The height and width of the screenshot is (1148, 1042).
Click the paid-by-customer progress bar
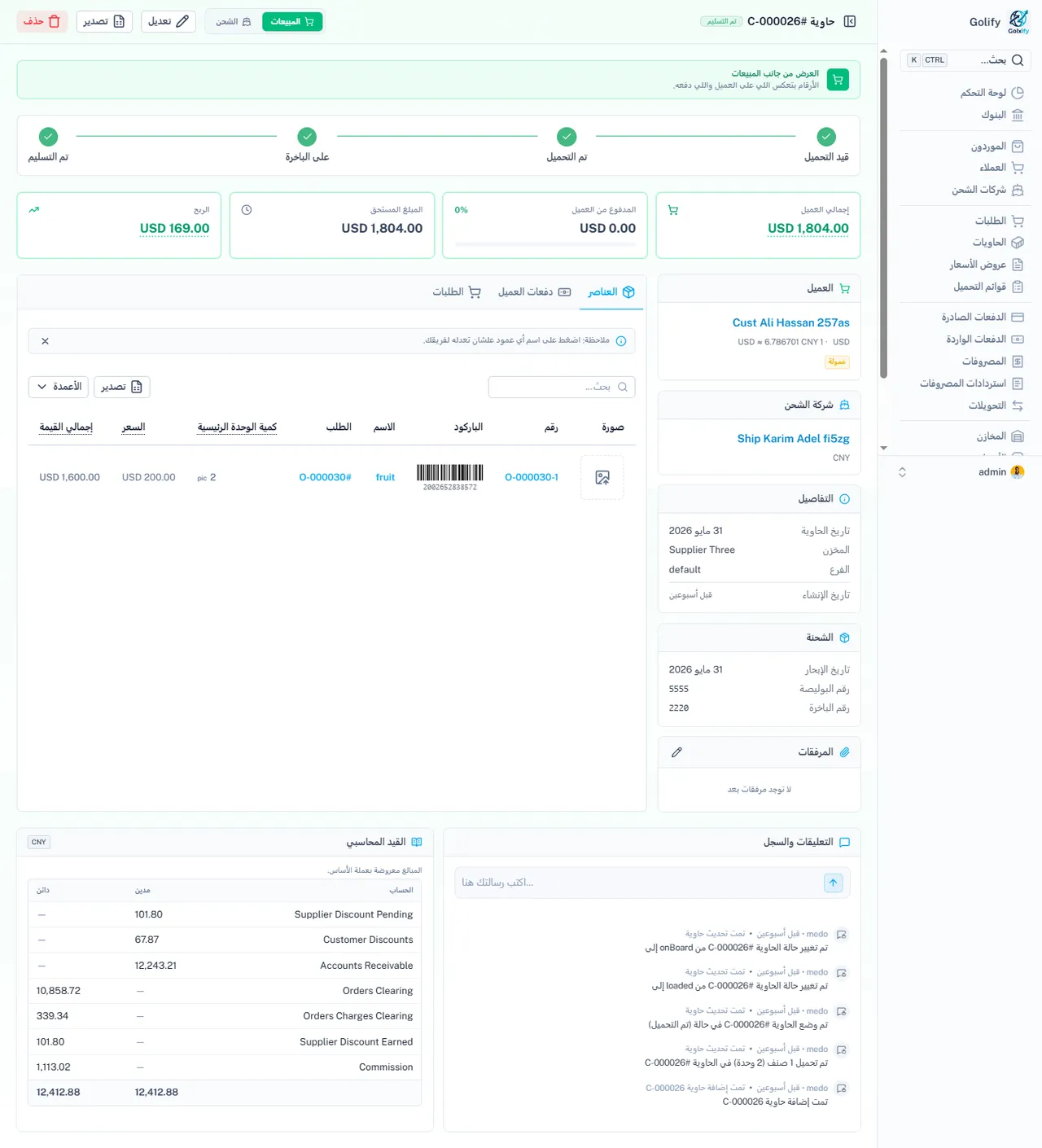point(545,243)
